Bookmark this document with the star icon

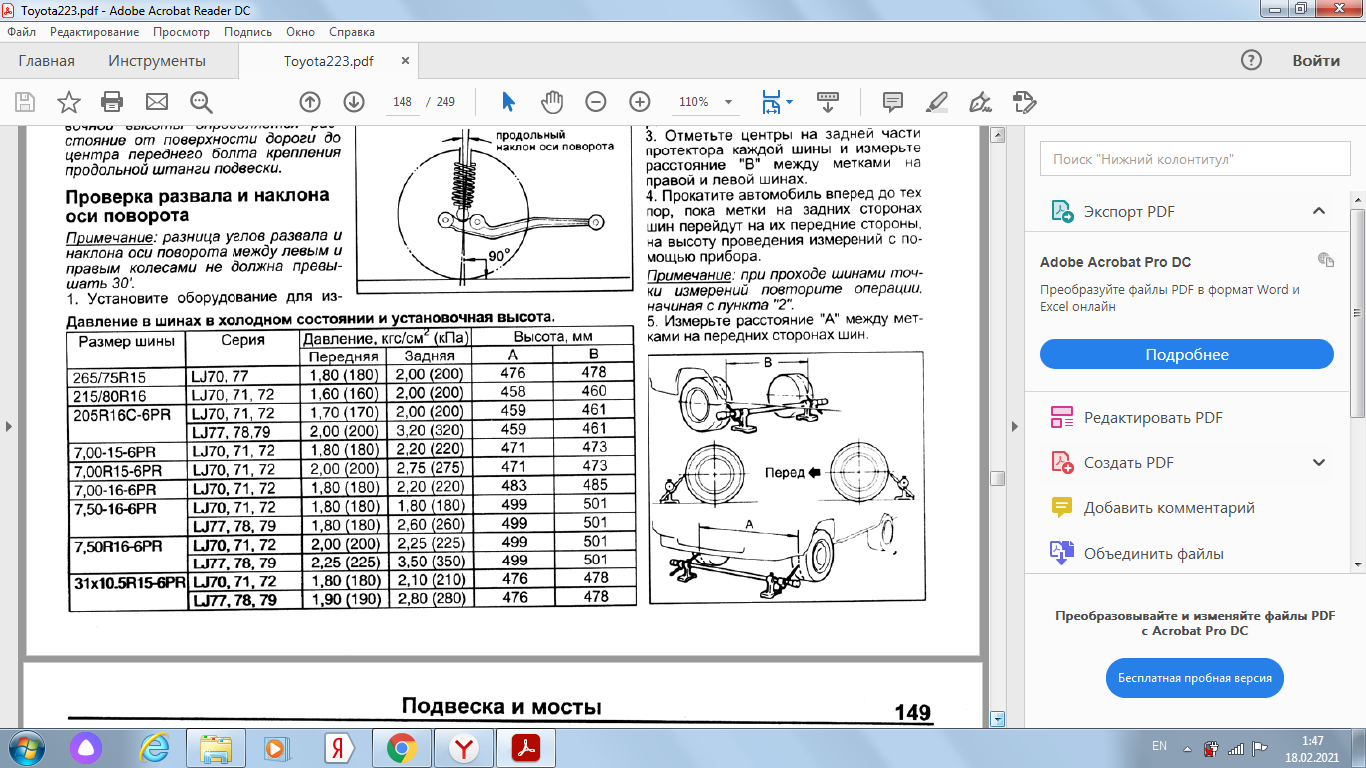(x=69, y=102)
